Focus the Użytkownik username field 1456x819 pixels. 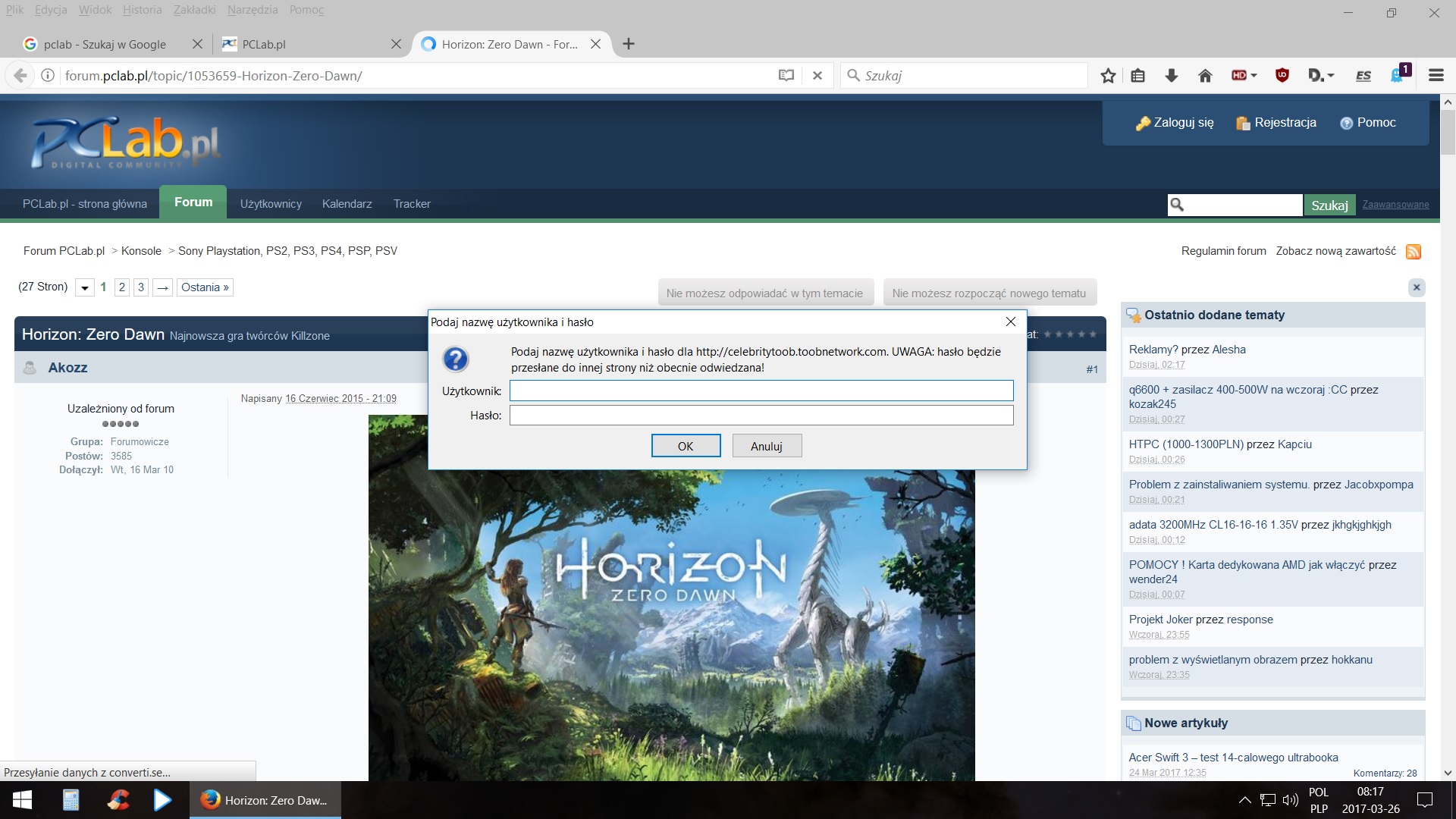(761, 391)
